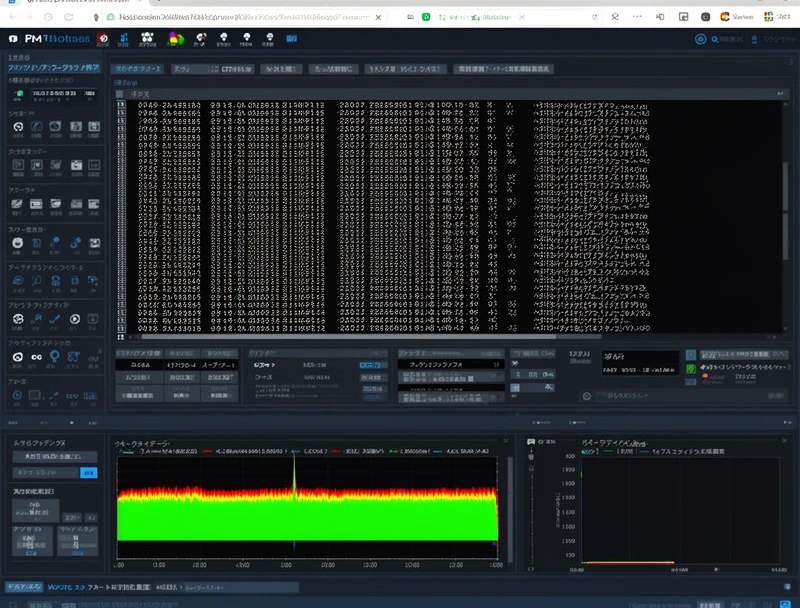The width and height of the screenshot is (800, 608).
Task: Select the rightmost tab above data table
Action: tap(502, 69)
